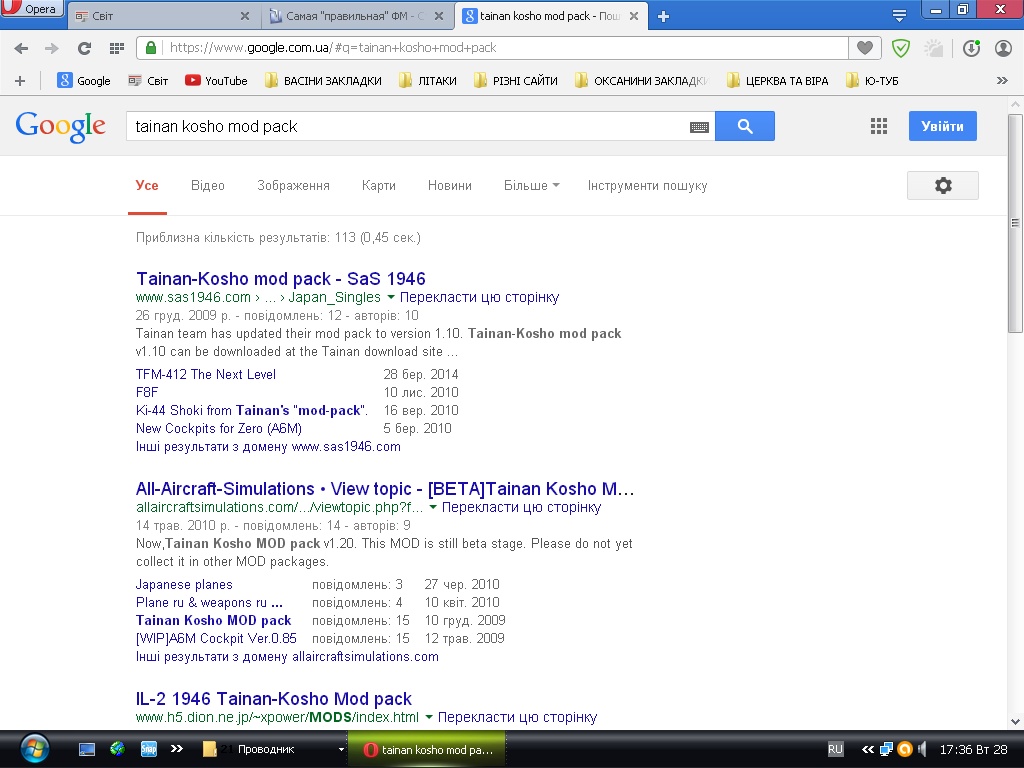Open the Світ bookmark
The image size is (1024, 768).
148,81
